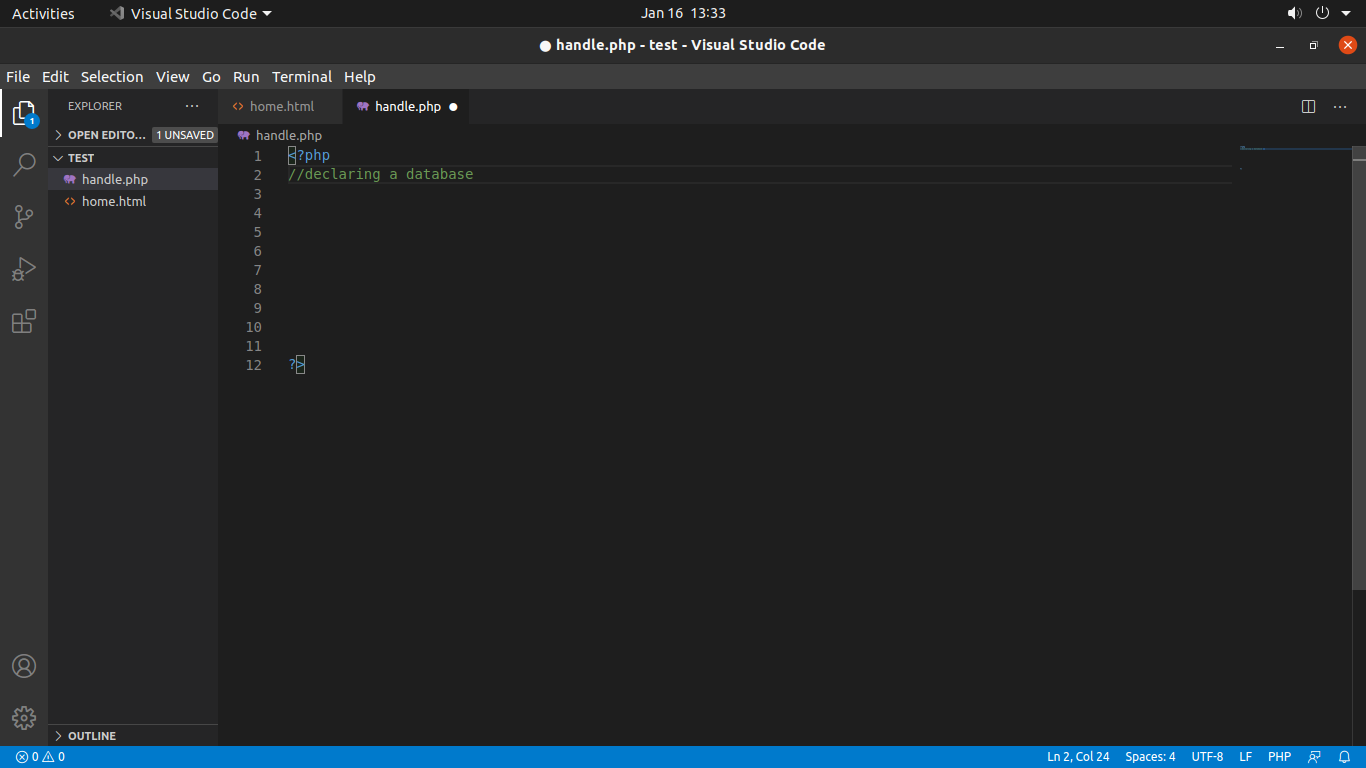
Task: Open the View menu
Action: point(172,77)
